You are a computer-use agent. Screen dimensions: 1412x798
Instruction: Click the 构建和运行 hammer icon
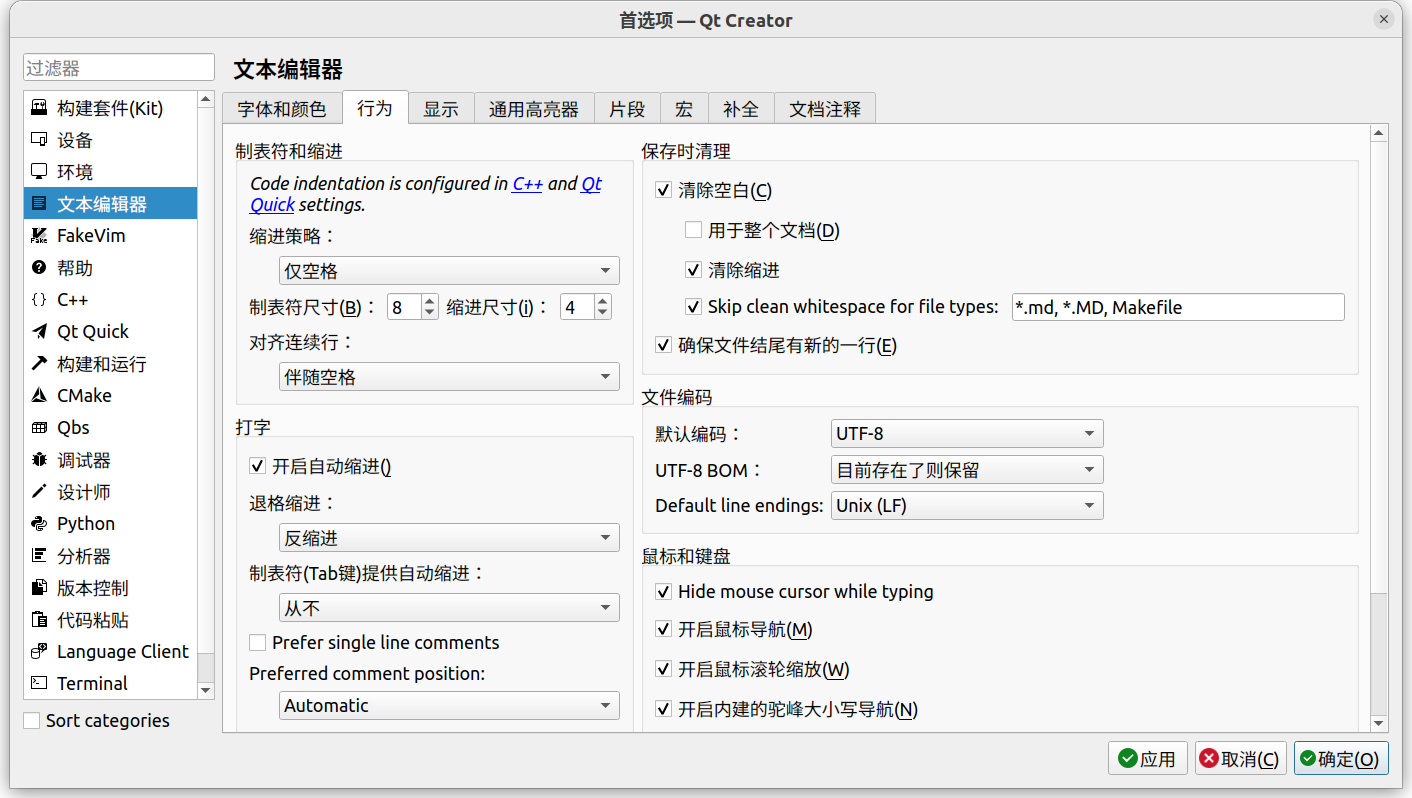pyautogui.click(x=39, y=364)
